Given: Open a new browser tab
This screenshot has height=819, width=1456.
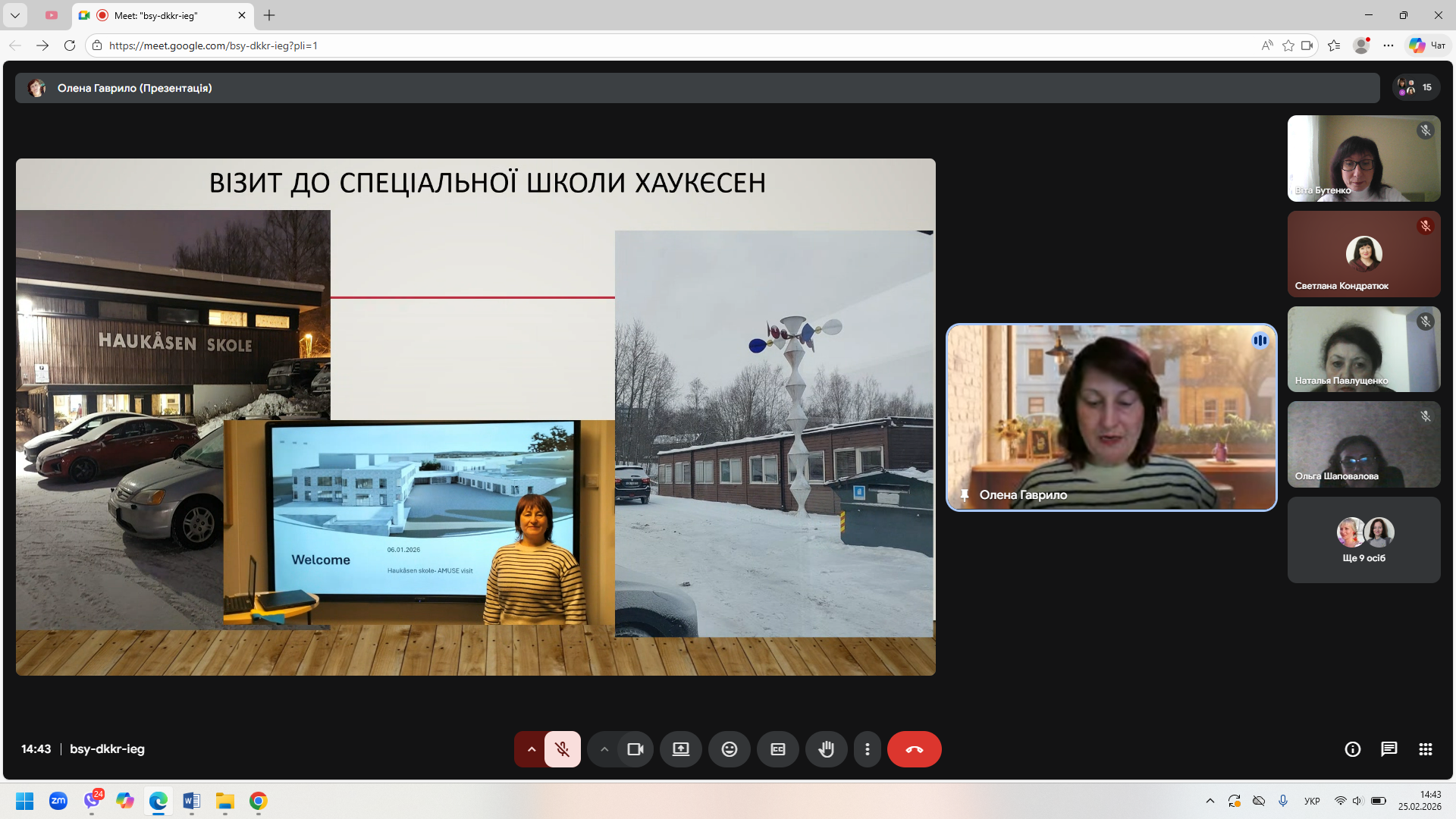Looking at the screenshot, I should tap(269, 15).
